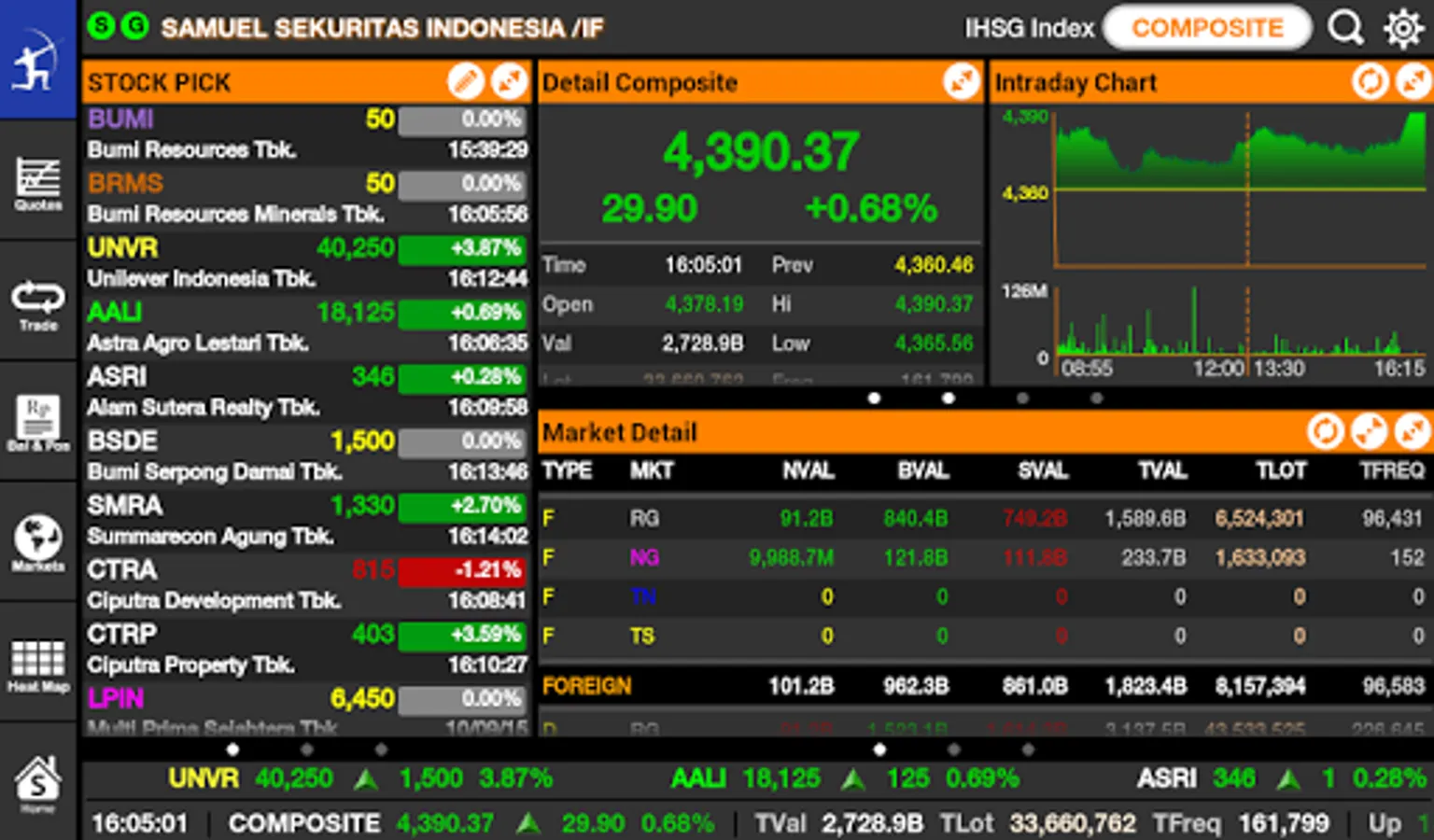Click Prev value 4,360.46
The width and height of the screenshot is (1434, 840).
click(x=934, y=265)
